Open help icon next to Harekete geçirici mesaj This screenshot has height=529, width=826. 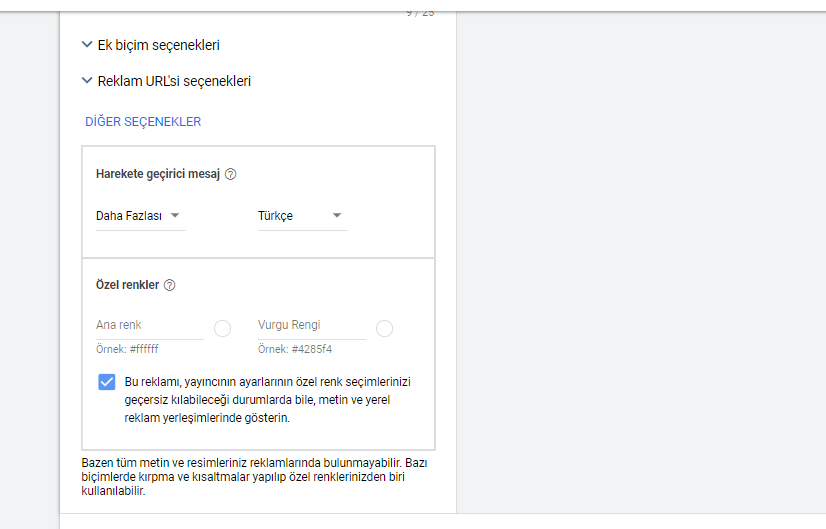tap(231, 174)
